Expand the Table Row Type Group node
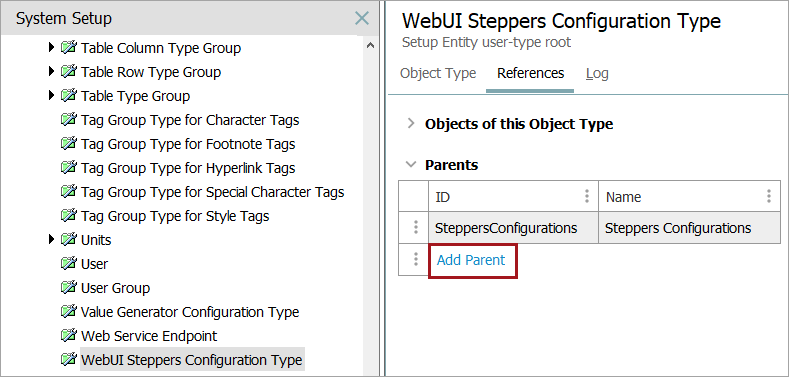 (x=51, y=71)
